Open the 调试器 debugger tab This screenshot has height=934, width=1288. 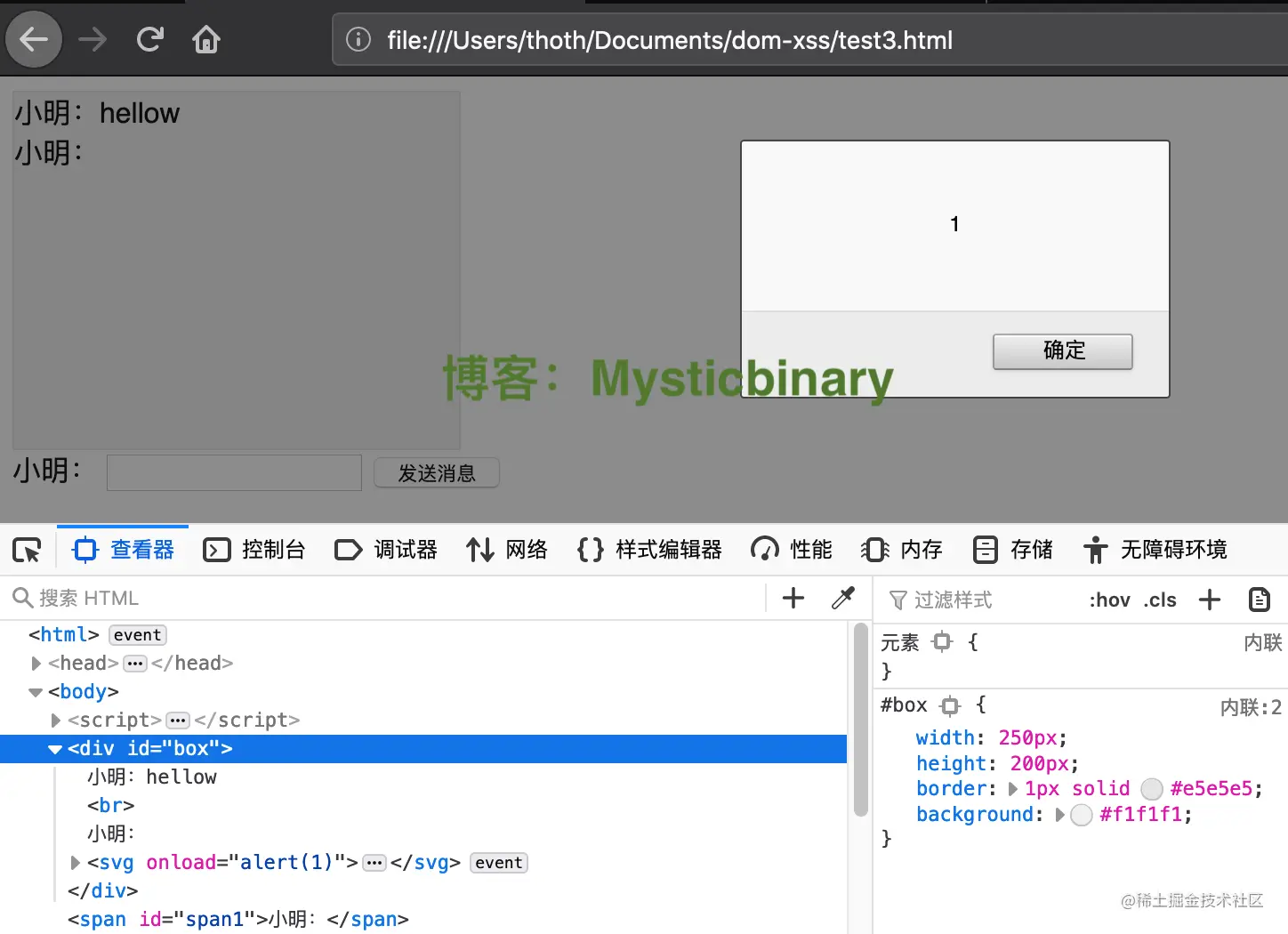coord(386,550)
